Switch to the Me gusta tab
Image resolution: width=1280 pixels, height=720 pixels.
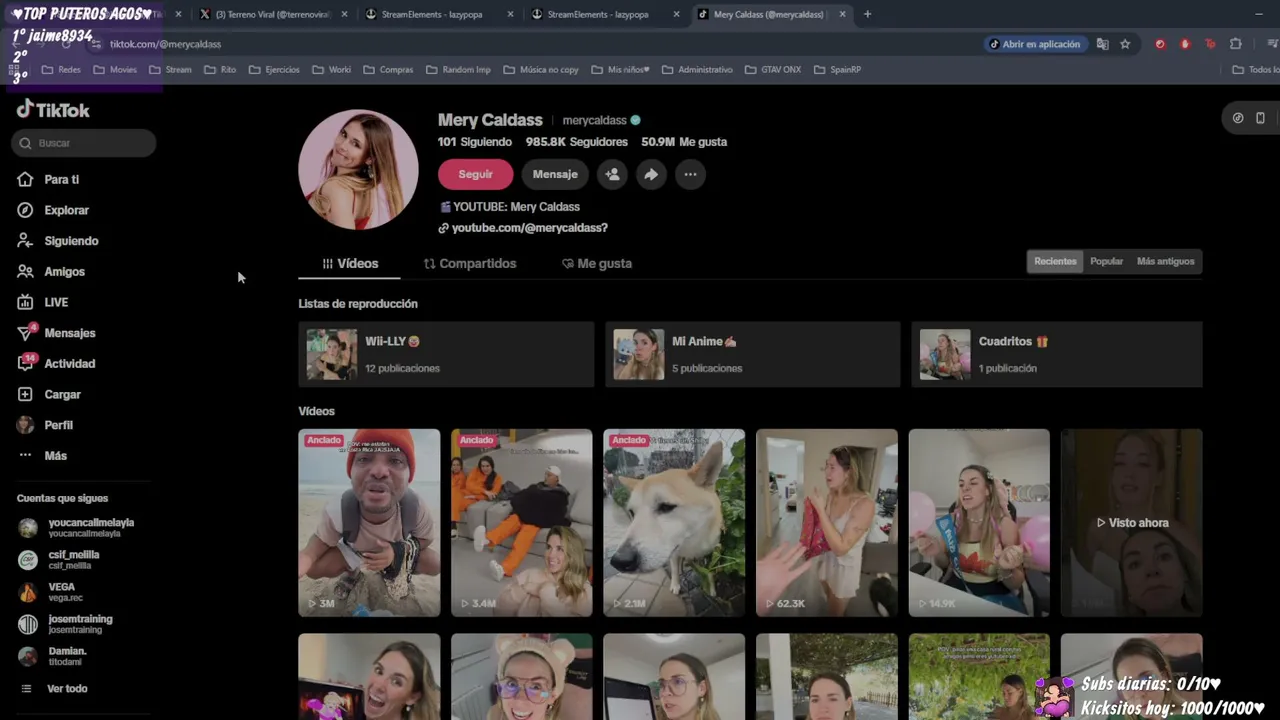tap(597, 264)
